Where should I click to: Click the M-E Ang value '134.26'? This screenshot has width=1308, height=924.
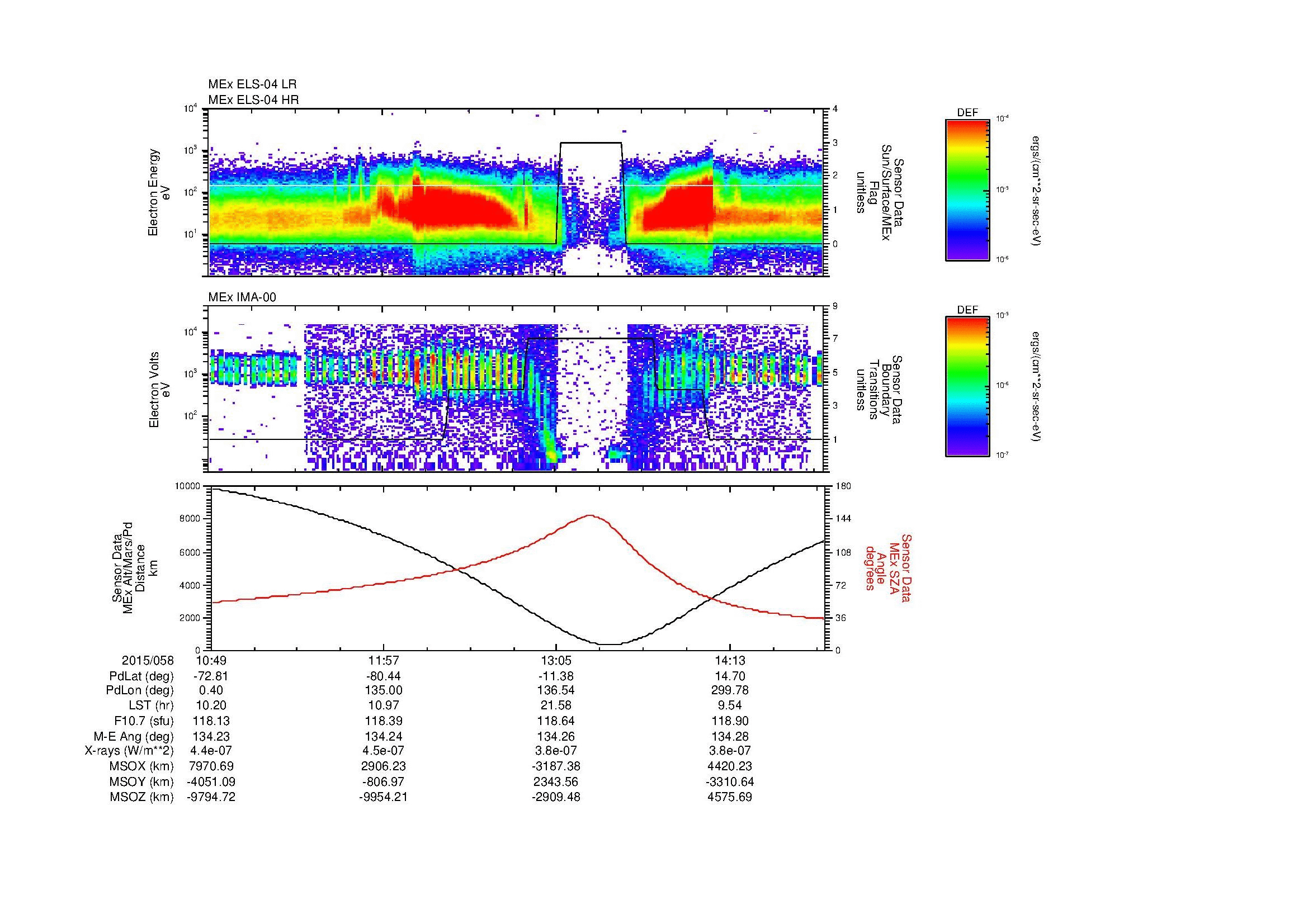(x=556, y=737)
